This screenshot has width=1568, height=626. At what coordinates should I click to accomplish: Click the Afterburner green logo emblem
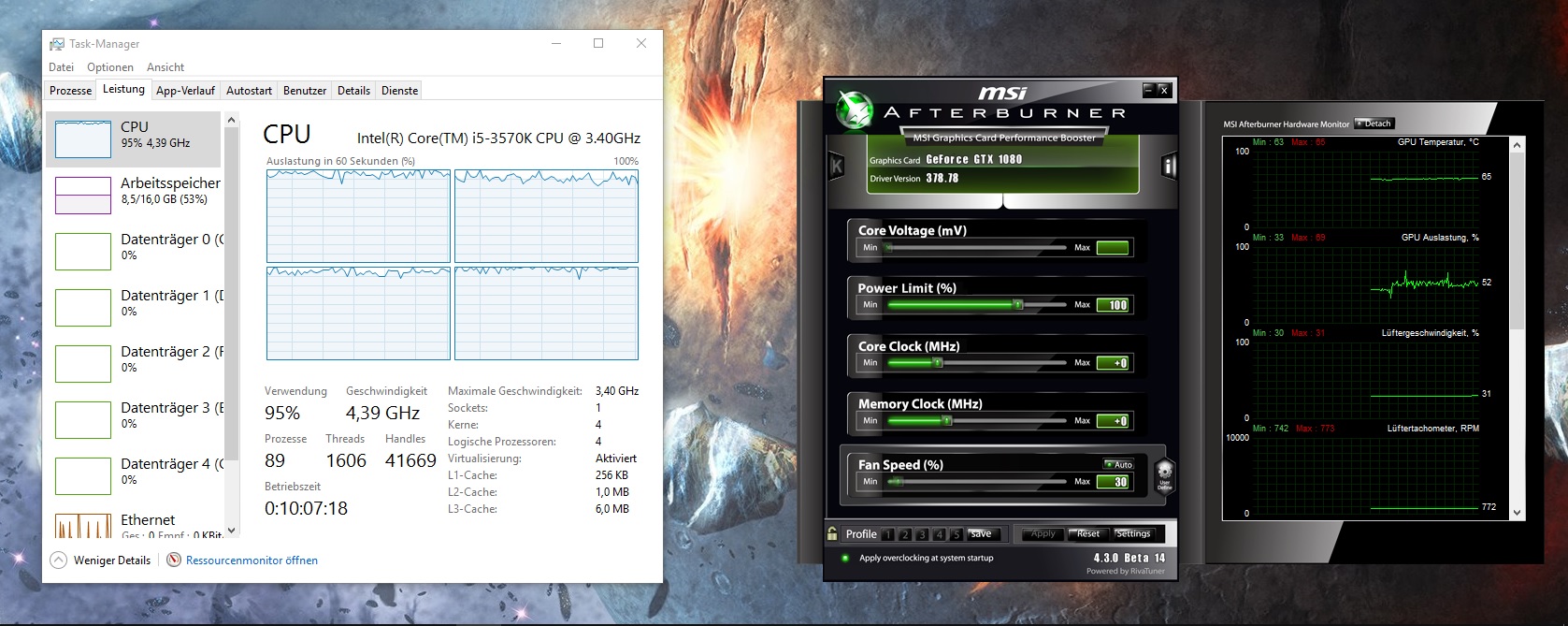coord(854,109)
